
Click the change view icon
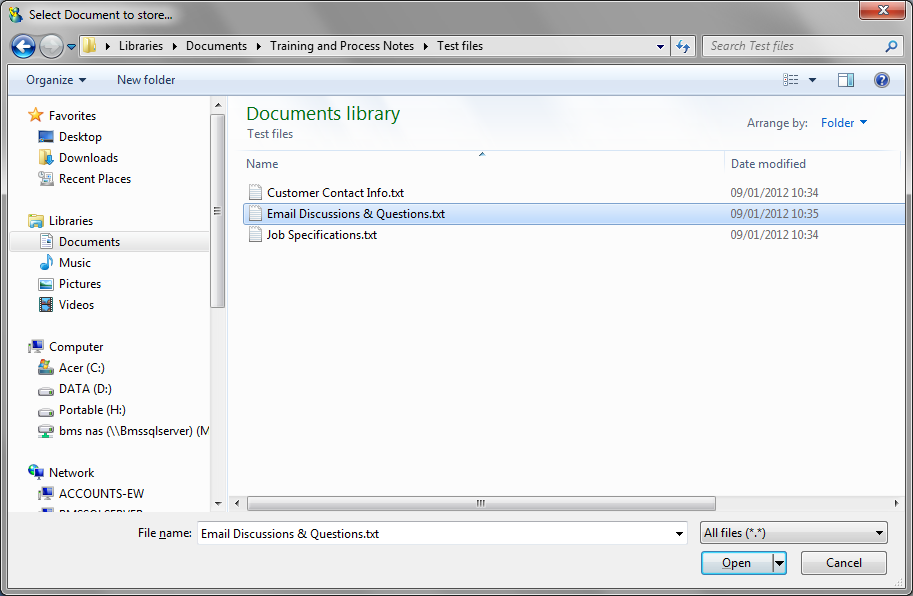click(790, 80)
